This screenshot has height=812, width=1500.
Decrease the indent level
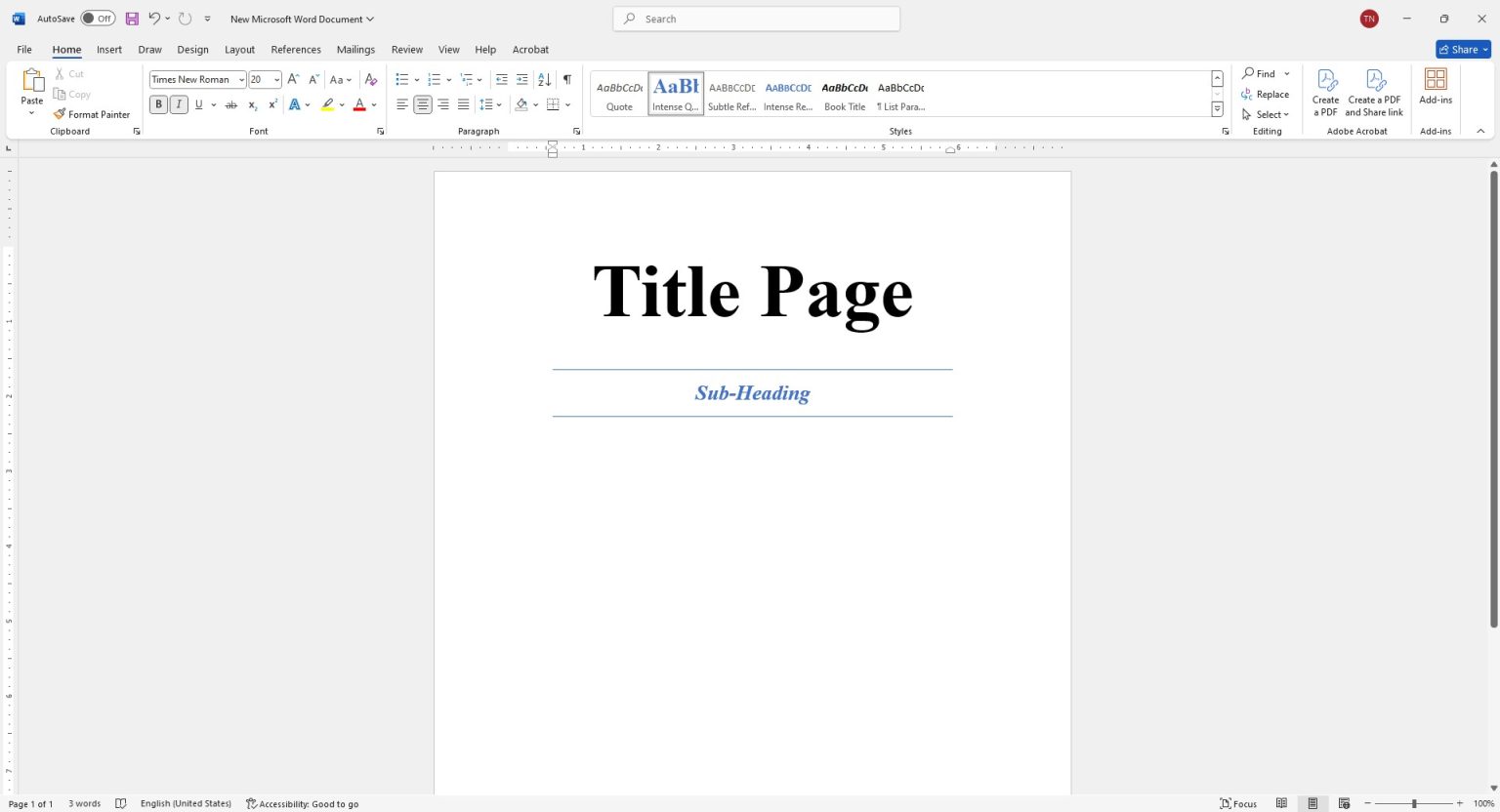coord(501,80)
